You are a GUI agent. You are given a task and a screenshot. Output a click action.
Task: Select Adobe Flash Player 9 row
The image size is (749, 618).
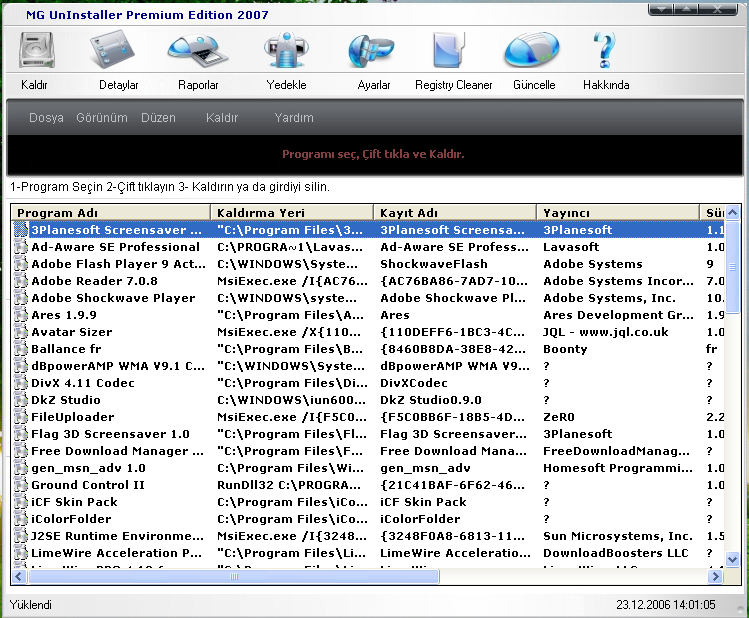tap(368, 264)
